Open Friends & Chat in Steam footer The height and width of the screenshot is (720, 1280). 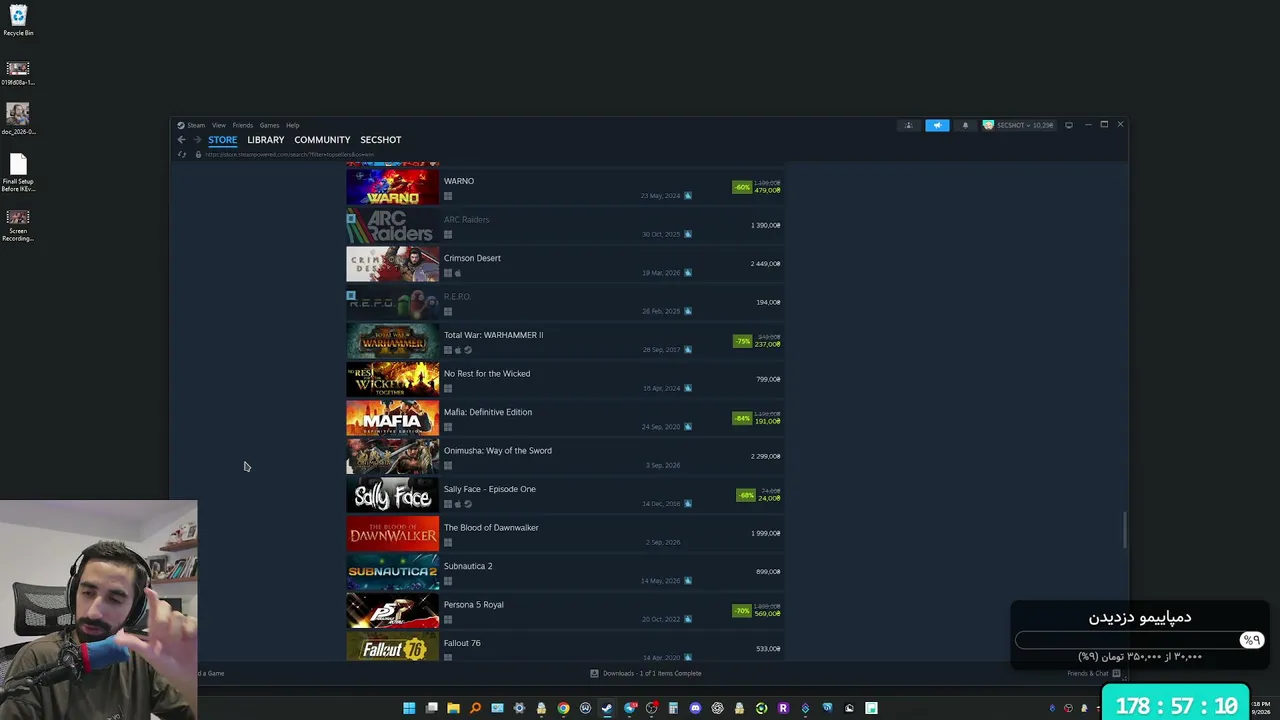(1094, 673)
